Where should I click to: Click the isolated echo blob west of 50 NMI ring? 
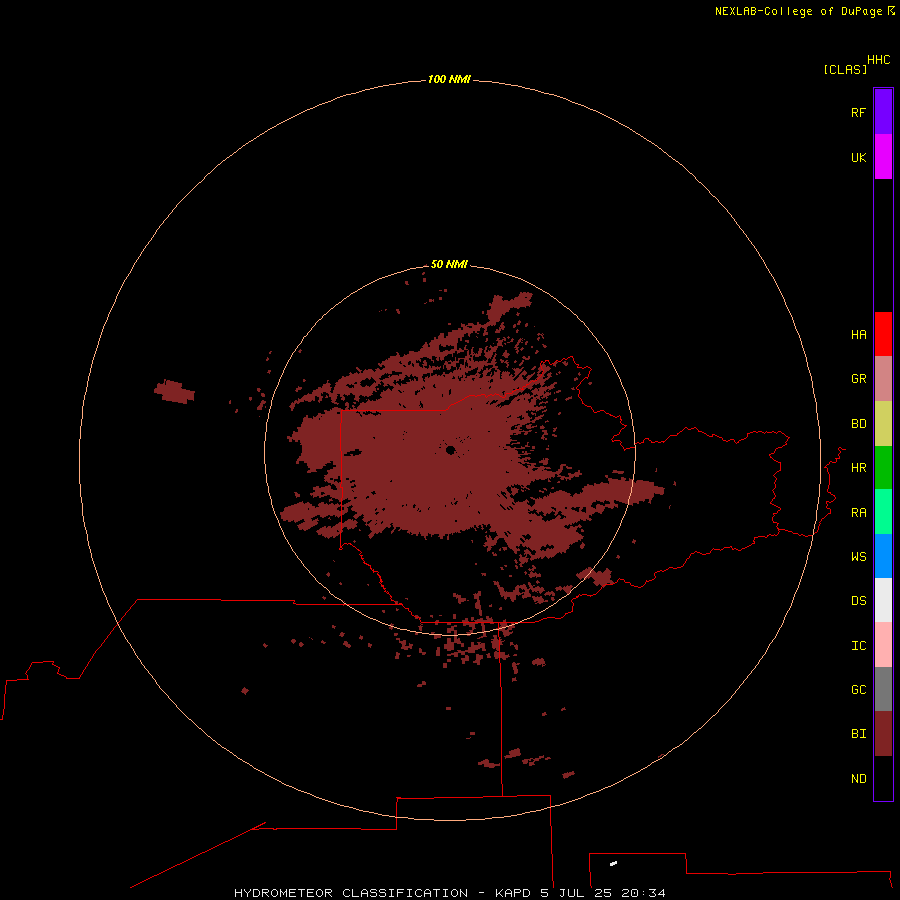click(x=174, y=391)
